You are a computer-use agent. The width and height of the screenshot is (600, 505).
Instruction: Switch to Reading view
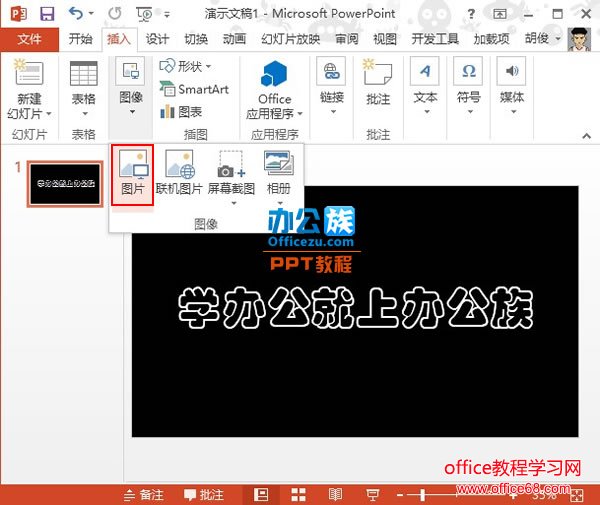(x=335, y=495)
